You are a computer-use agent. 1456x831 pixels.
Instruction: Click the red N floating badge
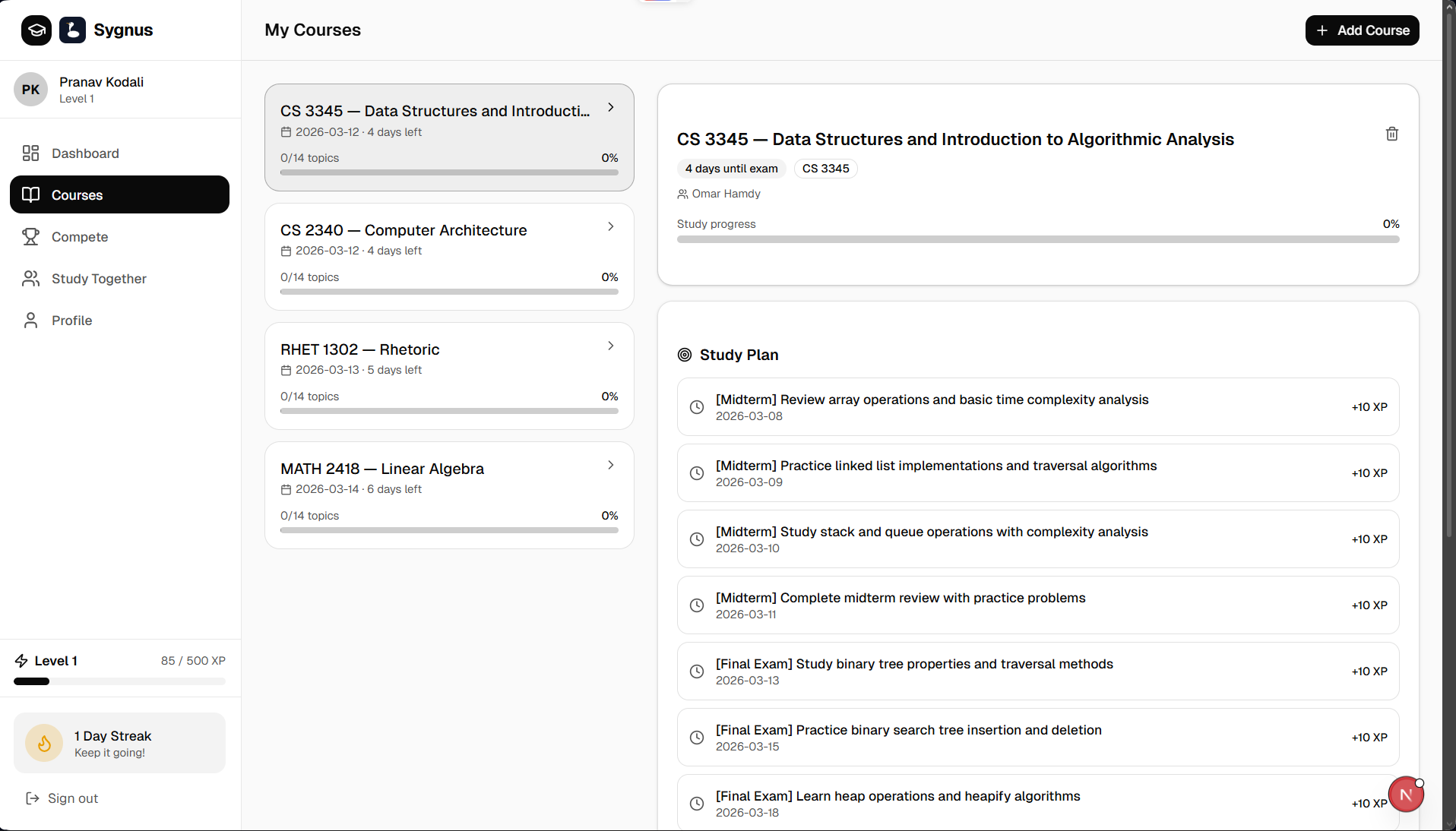click(1405, 795)
